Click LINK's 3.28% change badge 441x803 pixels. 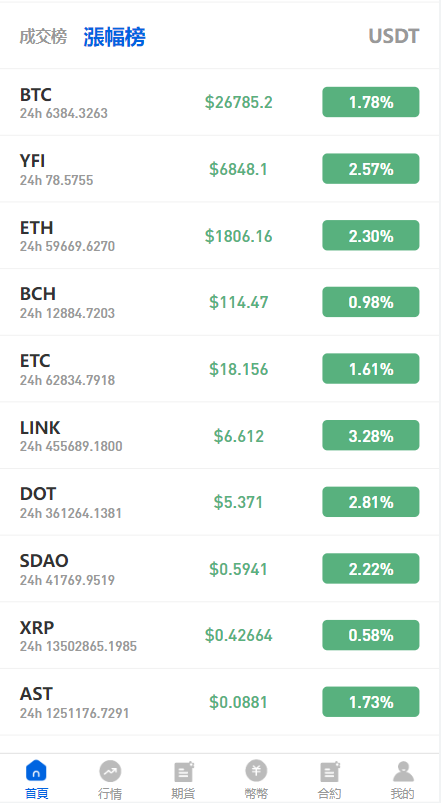371,435
